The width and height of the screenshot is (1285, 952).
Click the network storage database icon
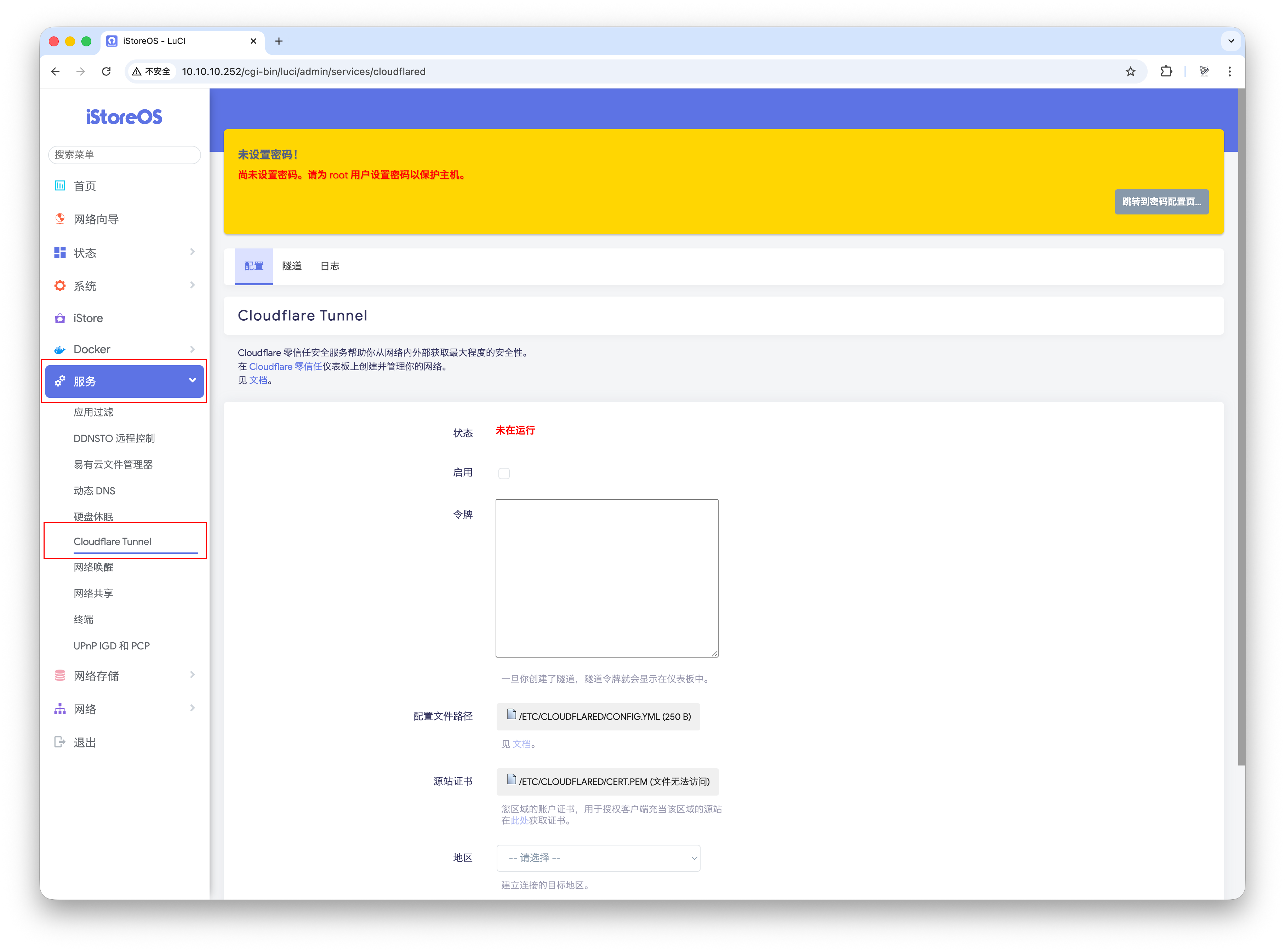click(x=60, y=675)
